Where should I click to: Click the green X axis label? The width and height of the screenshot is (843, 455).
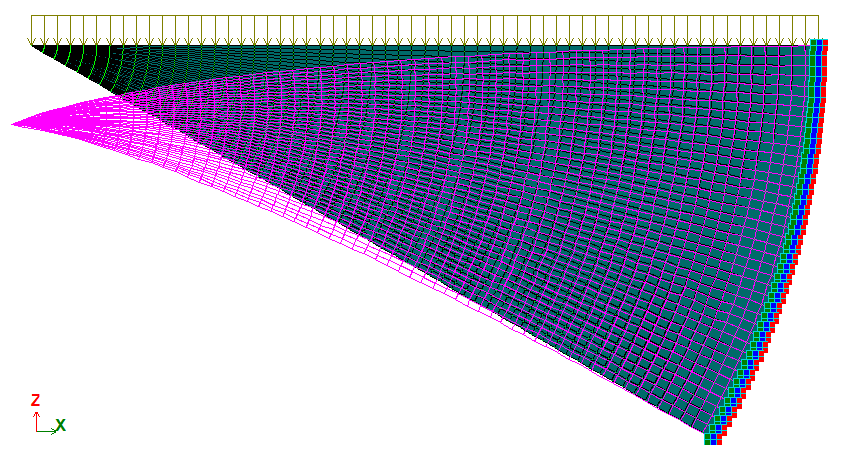(61, 426)
